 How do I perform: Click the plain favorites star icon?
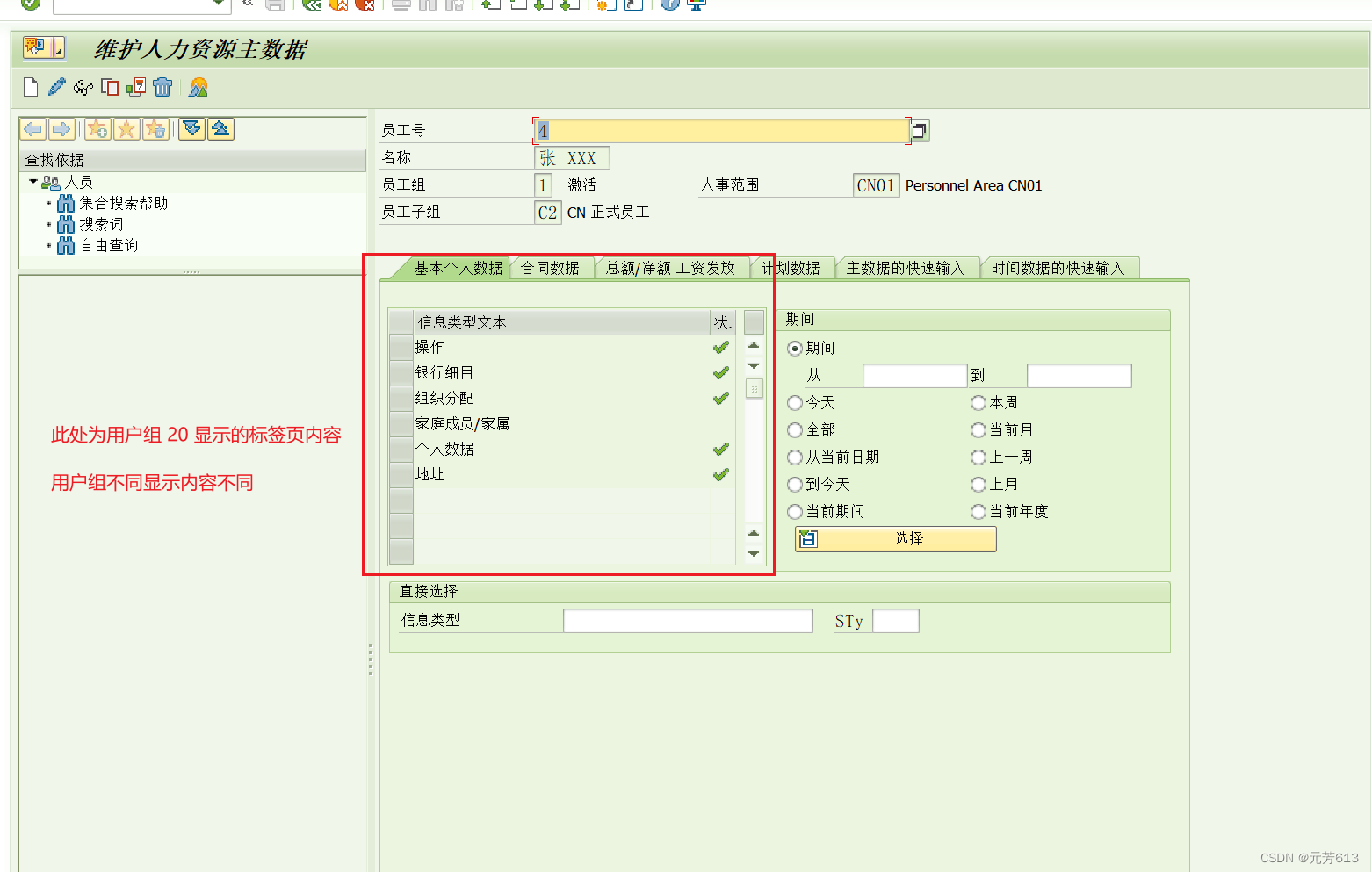click(126, 129)
